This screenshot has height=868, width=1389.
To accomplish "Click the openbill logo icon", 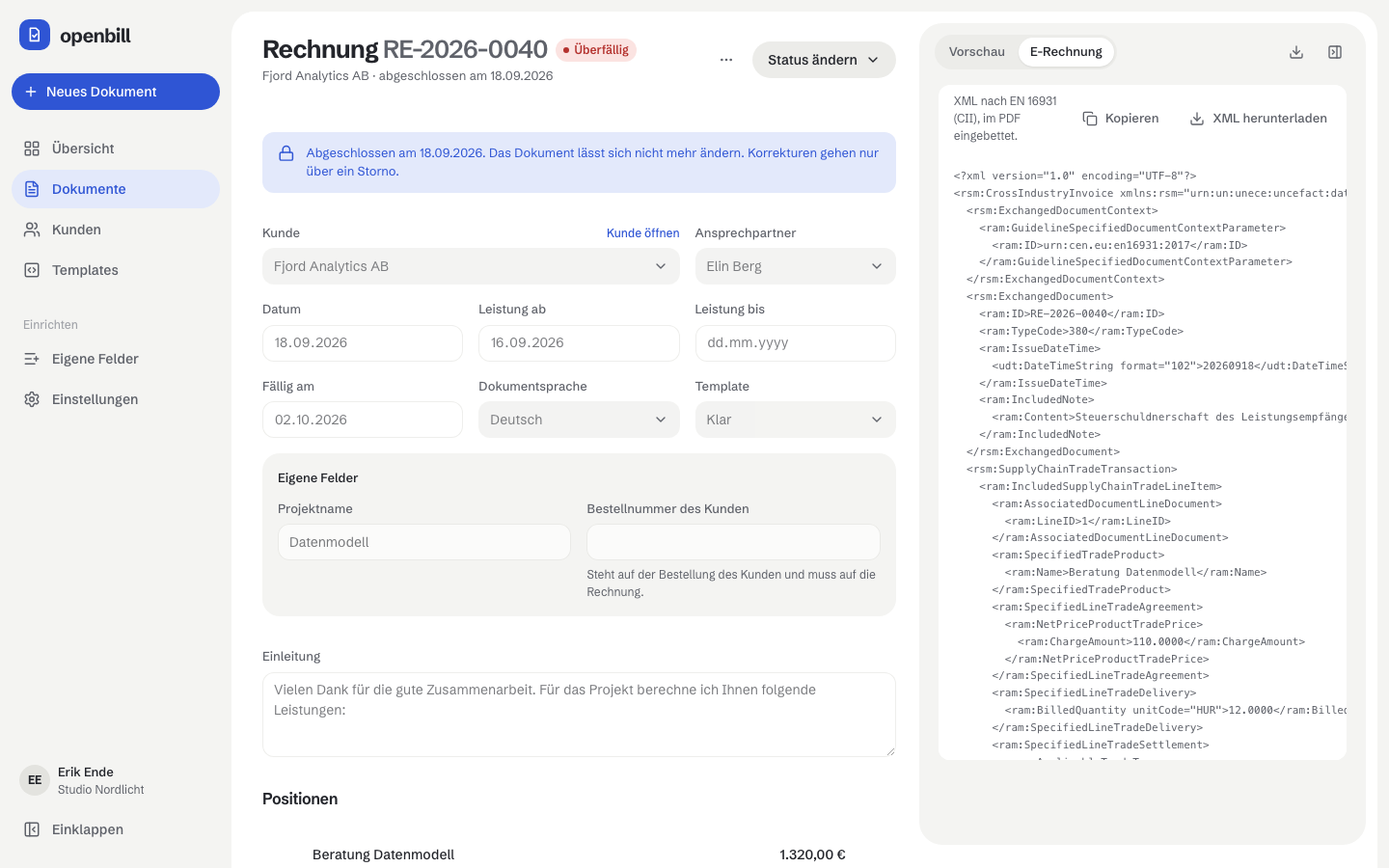I will 35,35.
